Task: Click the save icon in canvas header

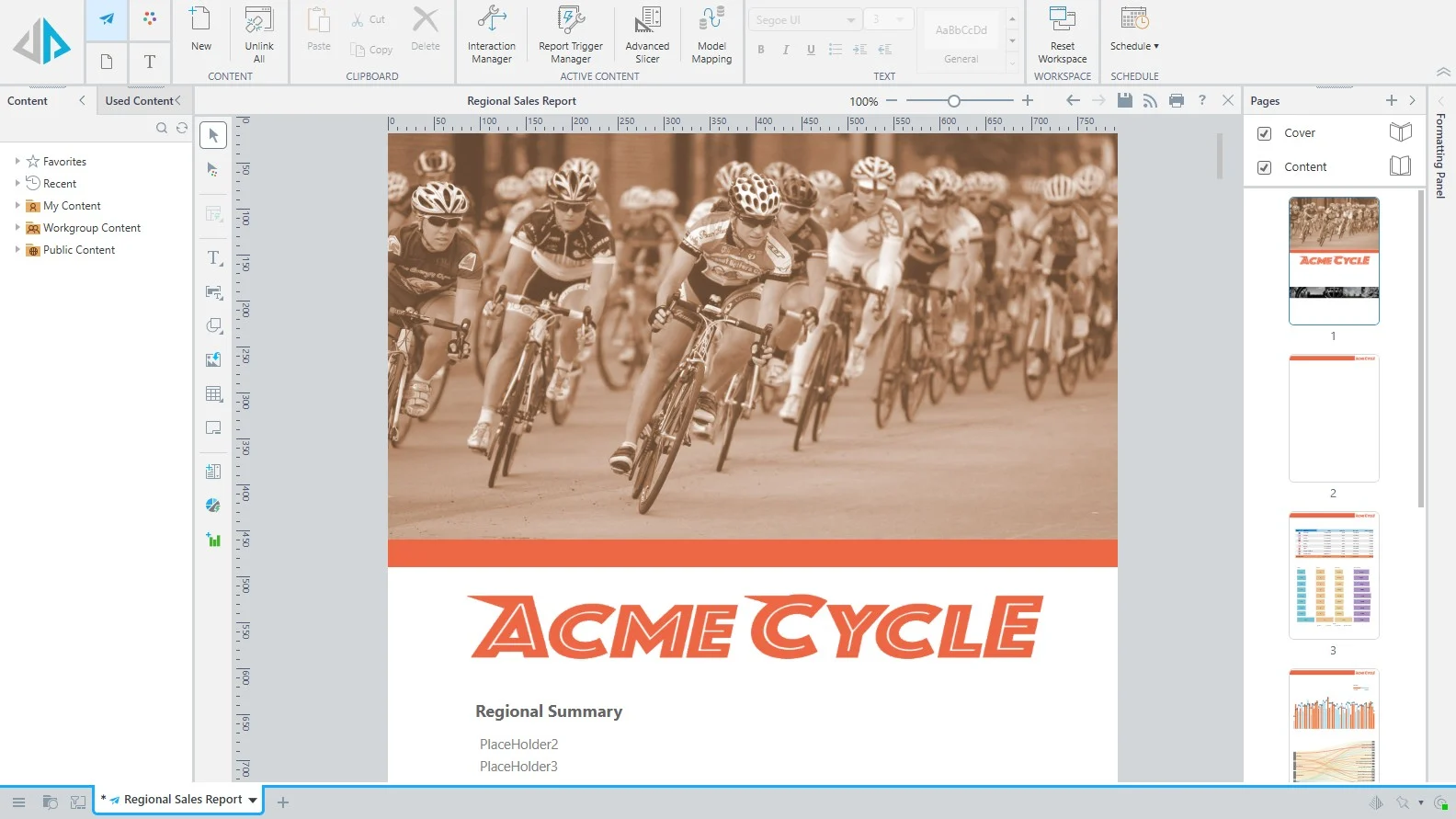Action: point(1124,100)
